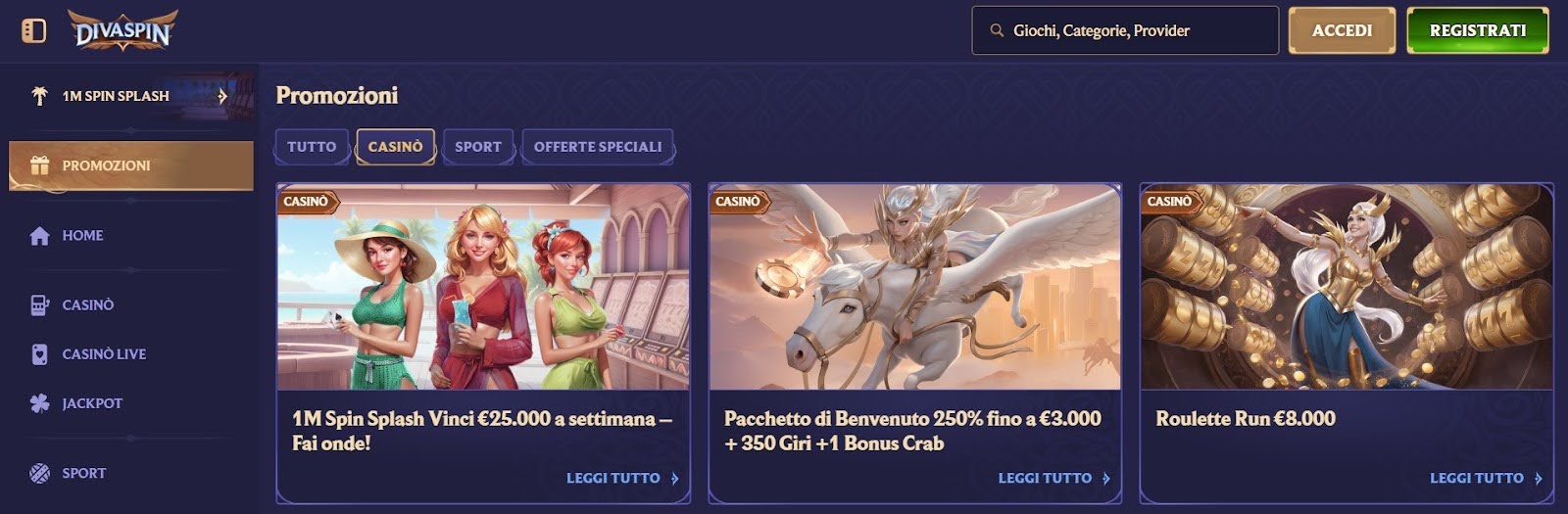Click the slot machine Casinò icon
Screen dimensions: 1568x514
click(x=39, y=305)
